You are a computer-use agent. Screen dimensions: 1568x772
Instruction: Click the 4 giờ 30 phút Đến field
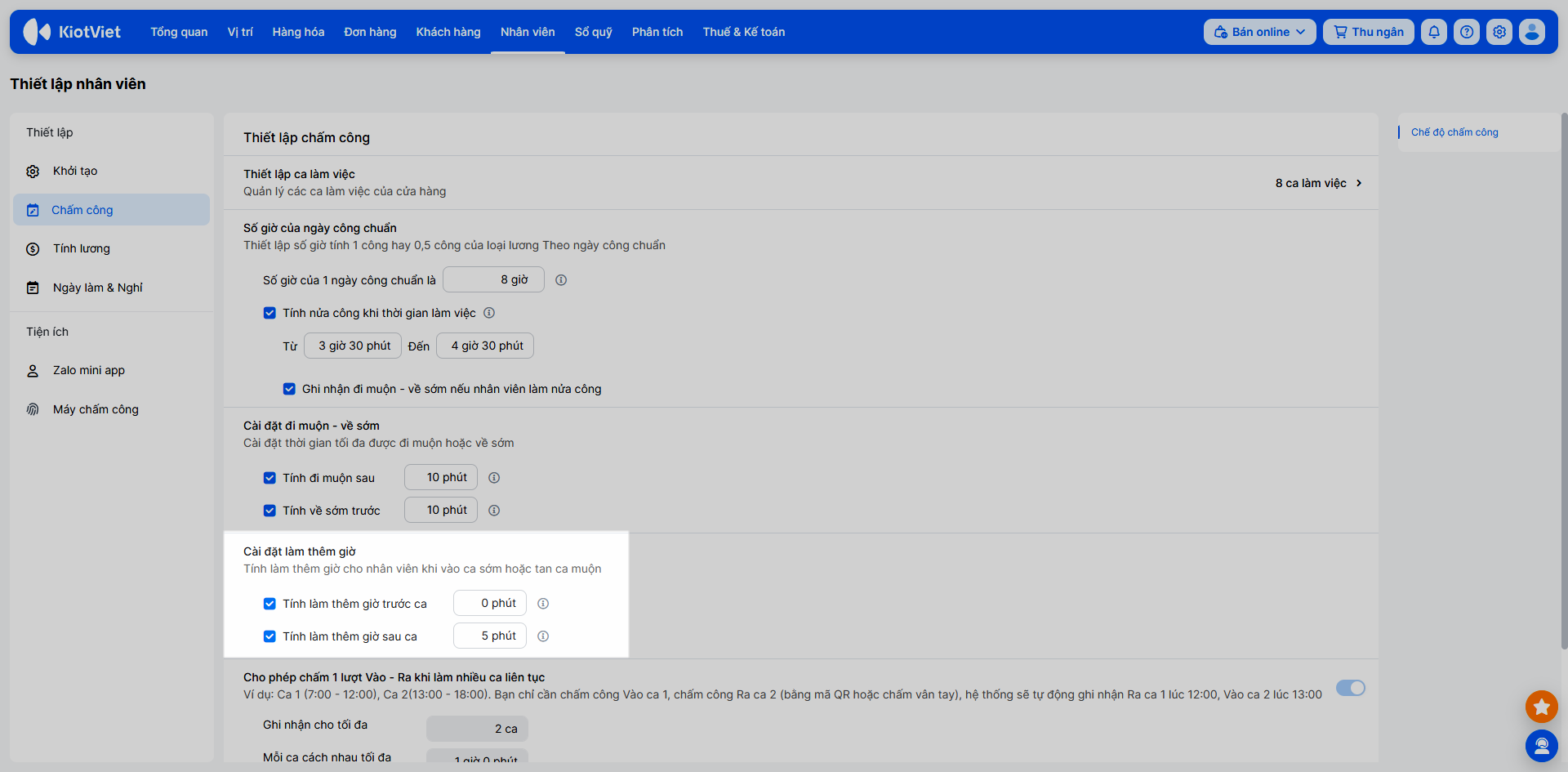pos(485,346)
